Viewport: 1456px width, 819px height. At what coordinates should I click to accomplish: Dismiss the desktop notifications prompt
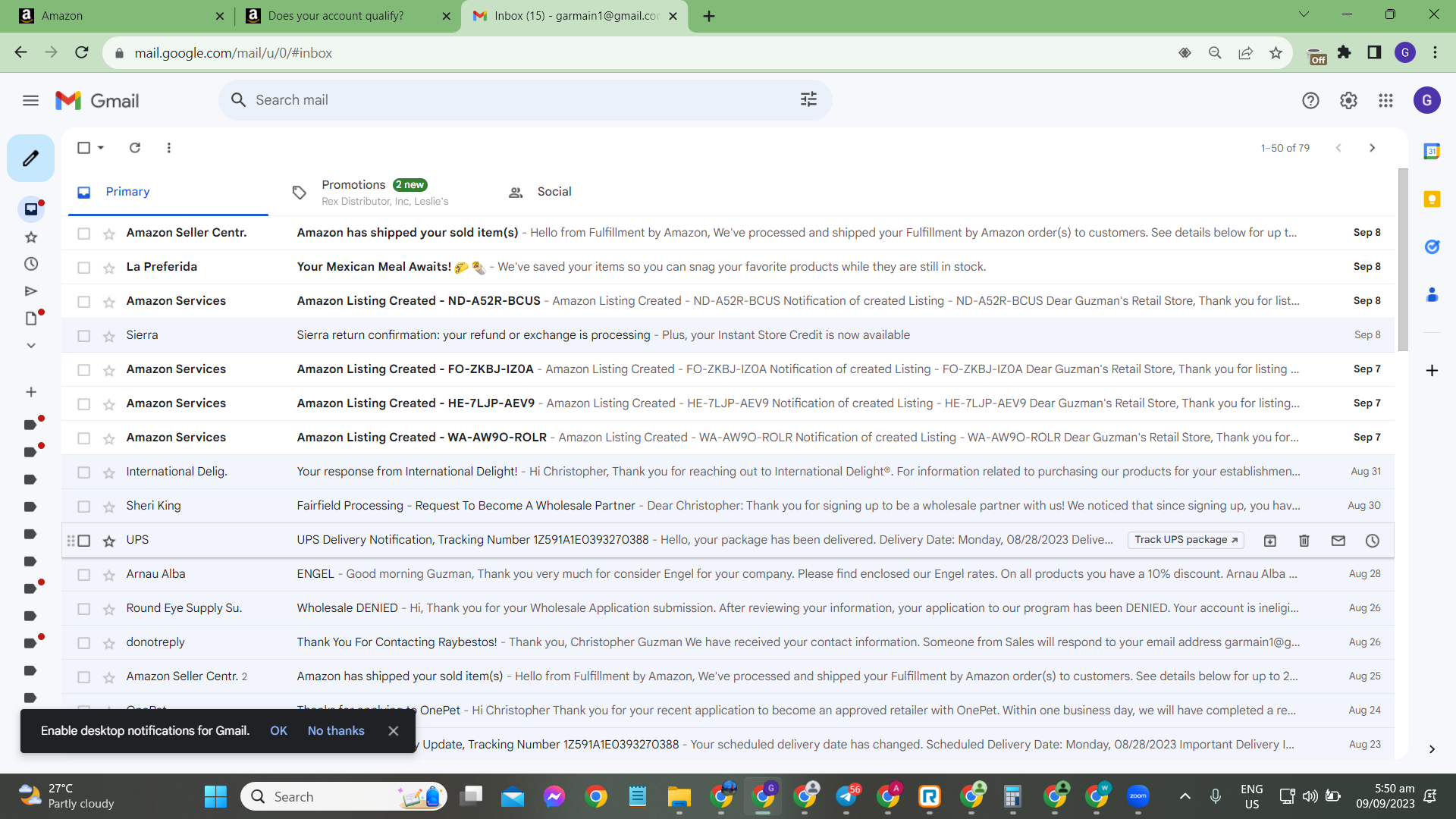pyautogui.click(x=393, y=731)
